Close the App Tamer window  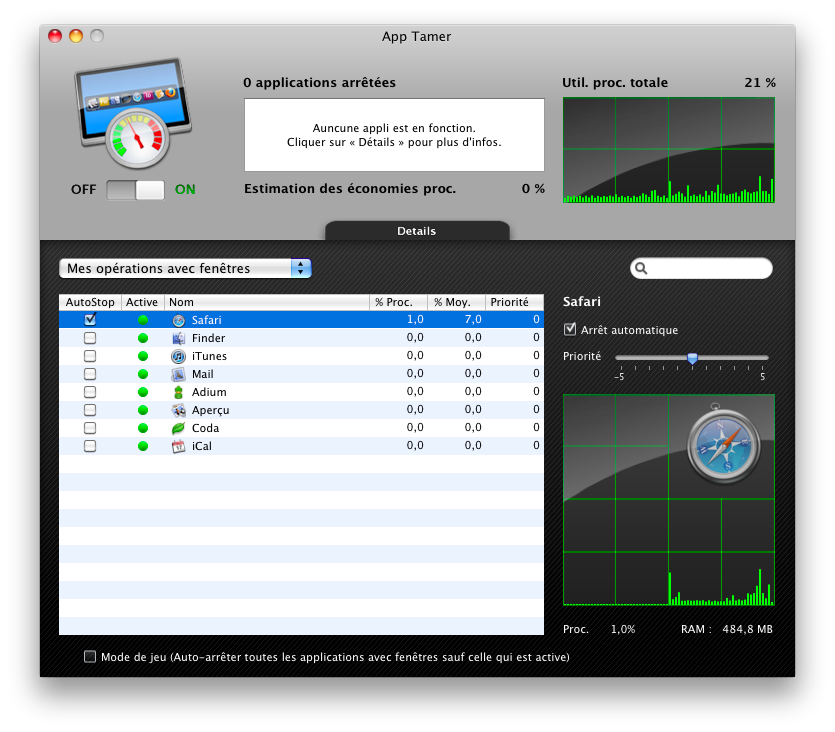click(x=55, y=36)
